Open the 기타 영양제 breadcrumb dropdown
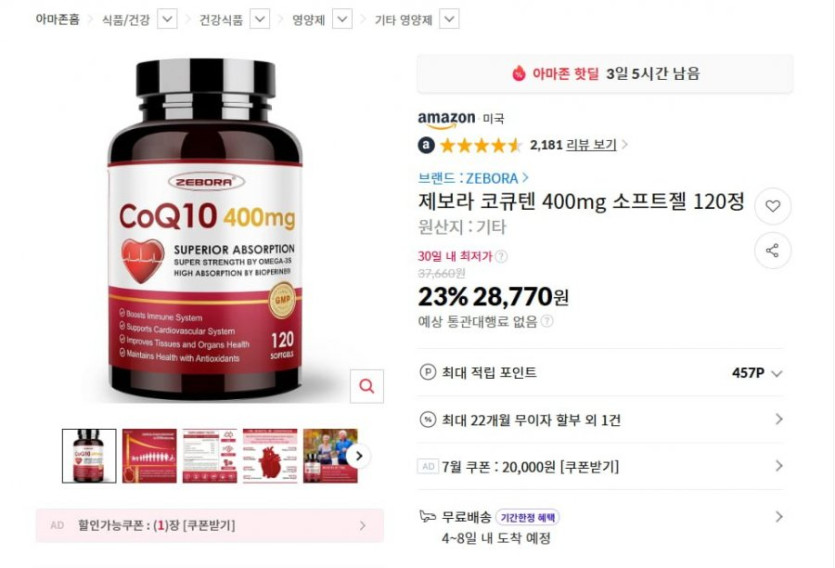This screenshot has height=568, width=835. [x=449, y=20]
